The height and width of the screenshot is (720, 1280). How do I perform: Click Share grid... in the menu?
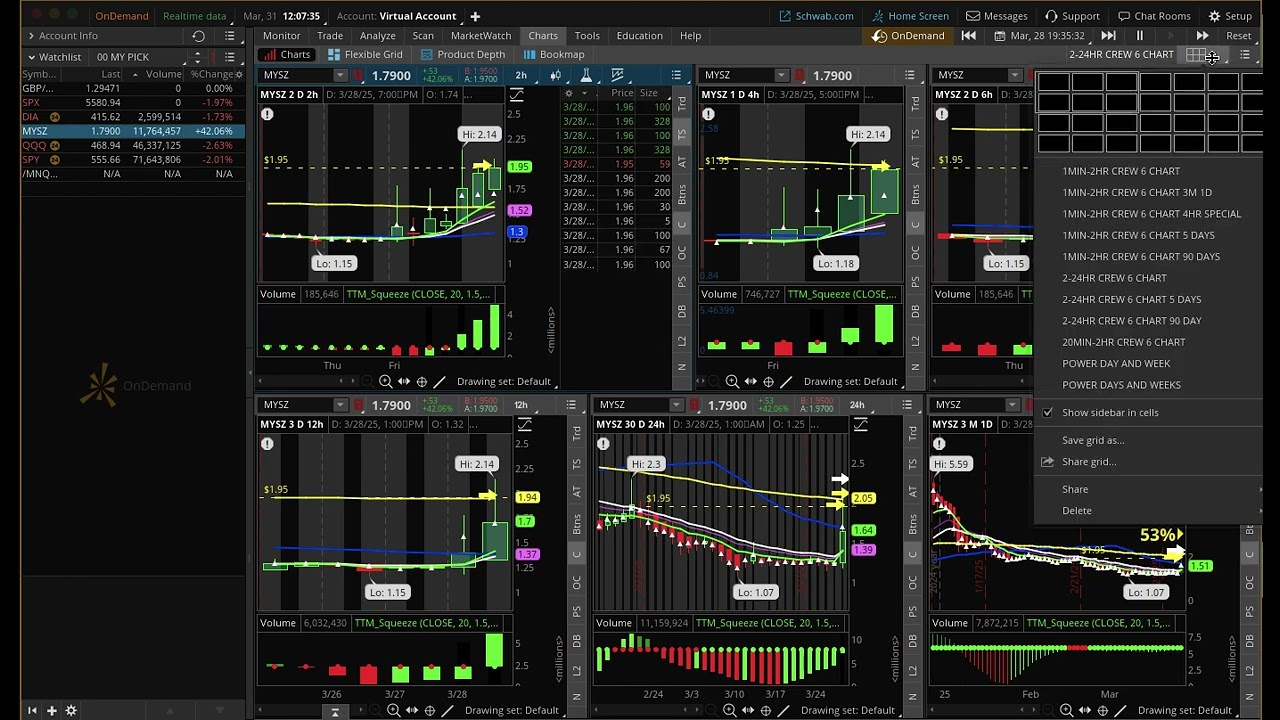click(1089, 462)
